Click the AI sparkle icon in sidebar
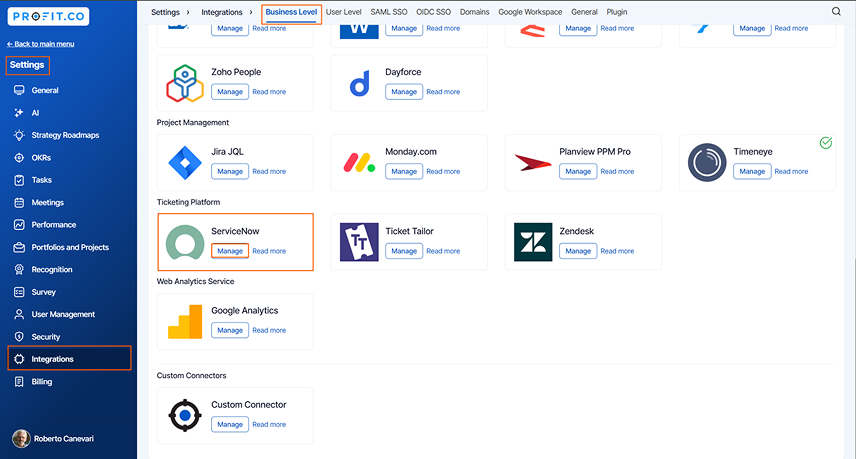856x459 pixels. coord(19,112)
